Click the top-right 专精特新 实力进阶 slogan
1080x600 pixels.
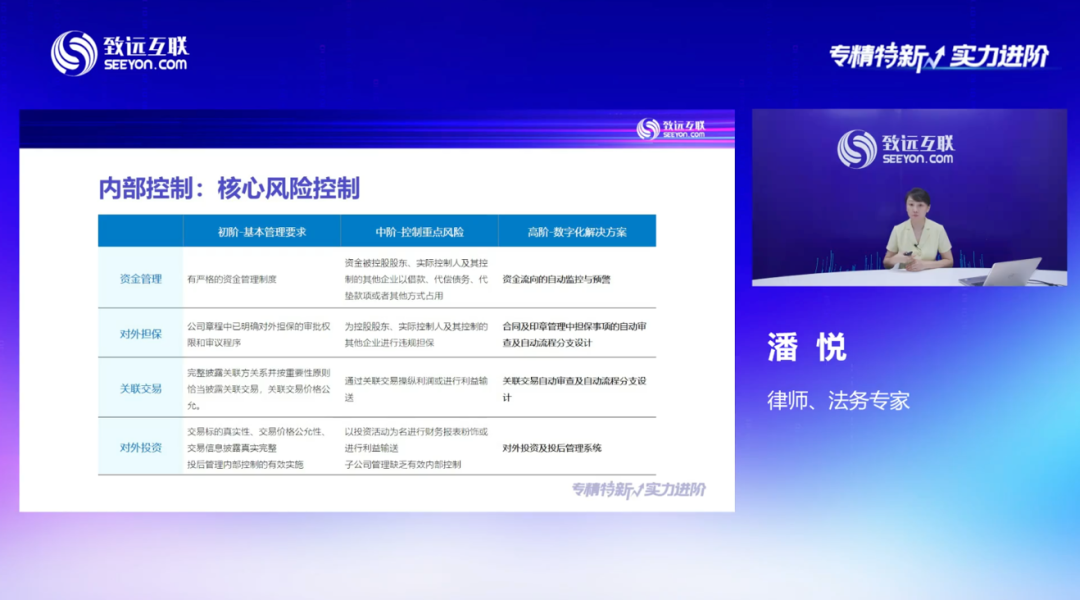tap(938, 57)
